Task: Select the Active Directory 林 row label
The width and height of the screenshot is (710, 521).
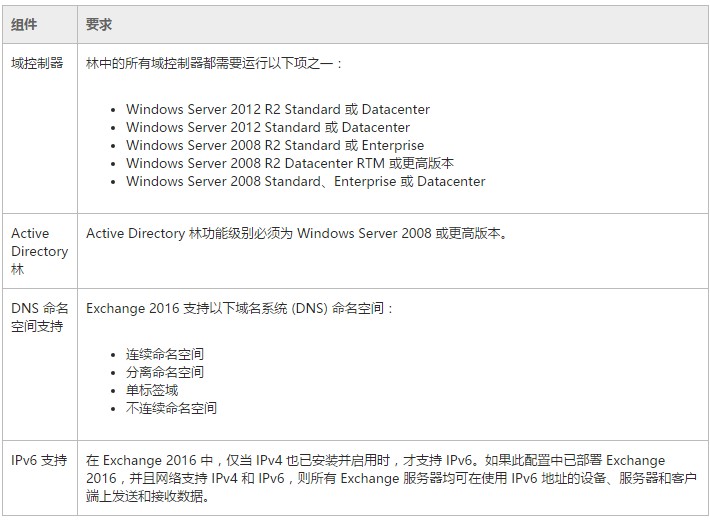Action: (39, 251)
